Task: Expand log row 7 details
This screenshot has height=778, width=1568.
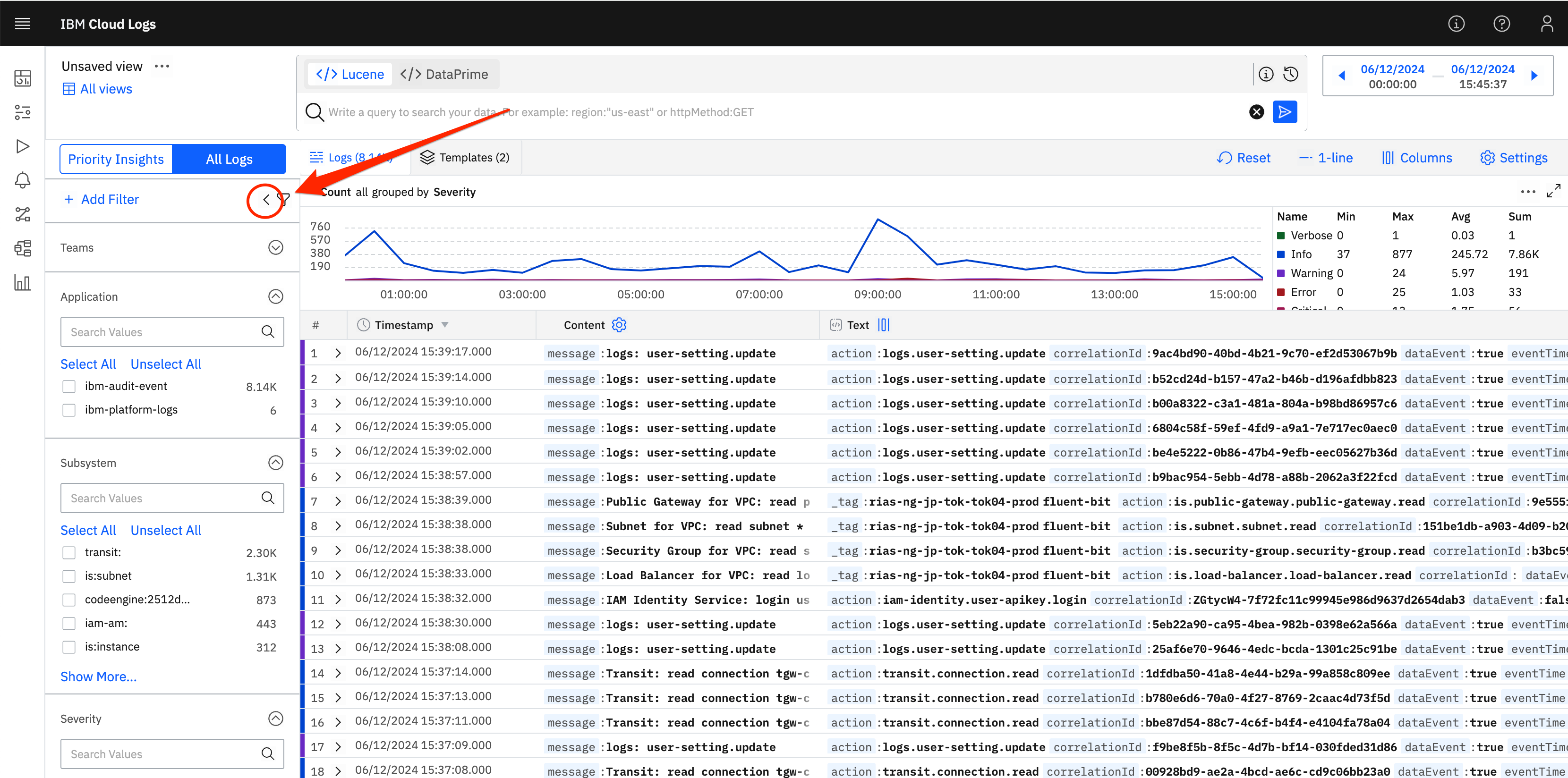Action: [338, 502]
